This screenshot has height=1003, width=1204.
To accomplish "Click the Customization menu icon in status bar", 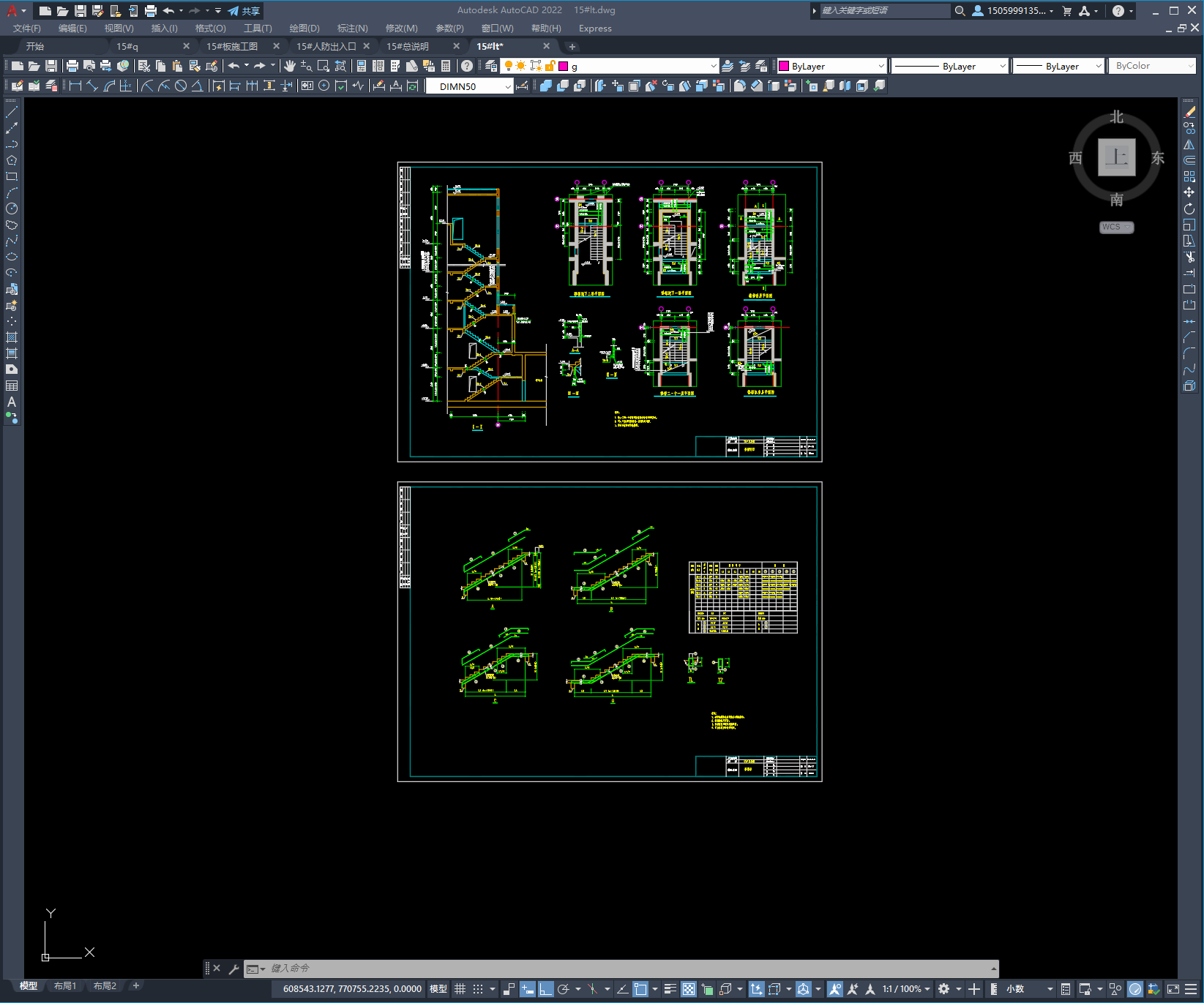I will point(1191,989).
